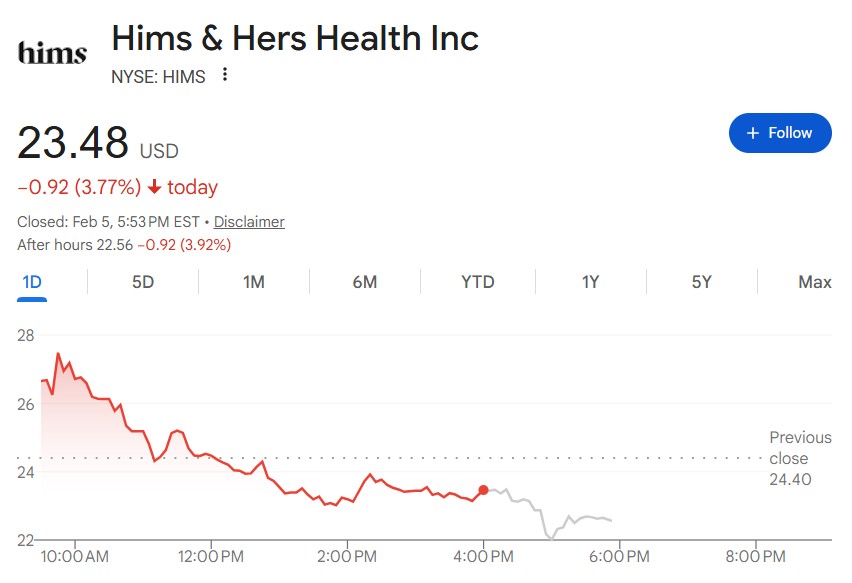Click the NYSE: HIMS ticker label

tap(158, 76)
